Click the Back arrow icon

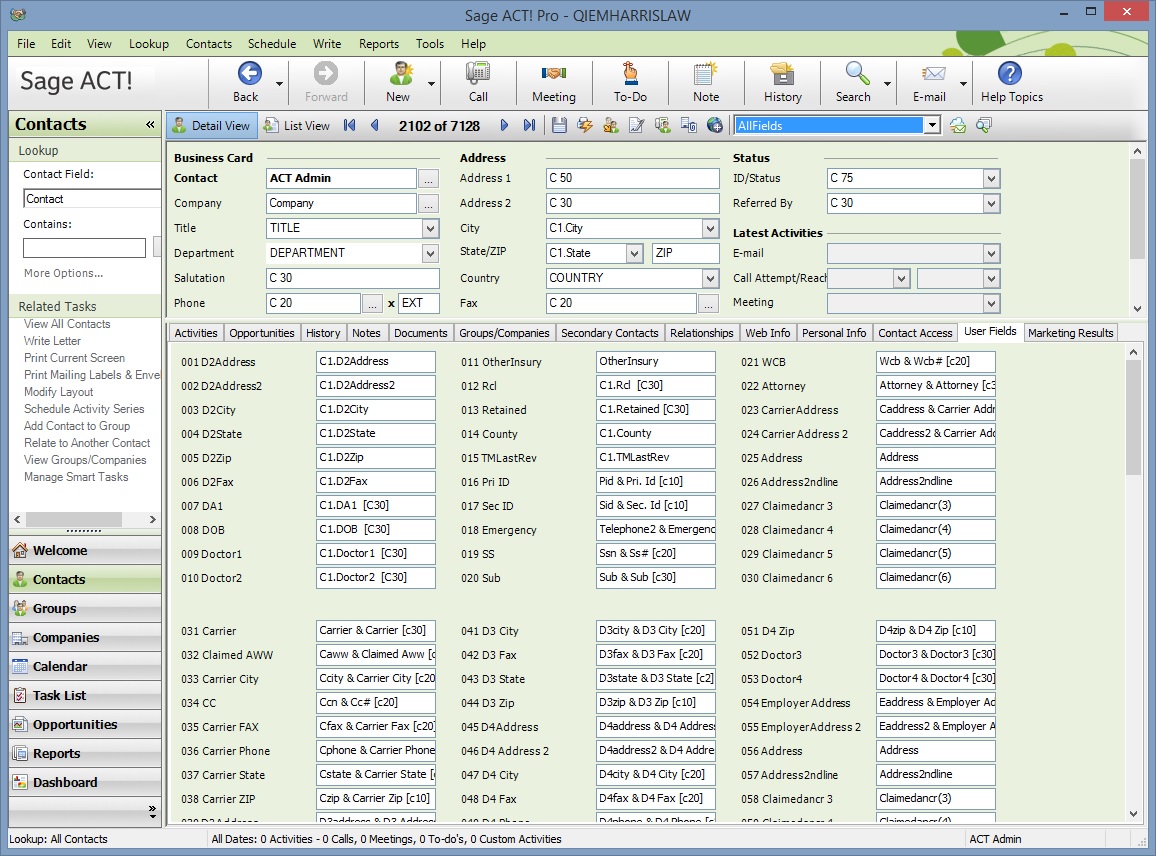249,74
